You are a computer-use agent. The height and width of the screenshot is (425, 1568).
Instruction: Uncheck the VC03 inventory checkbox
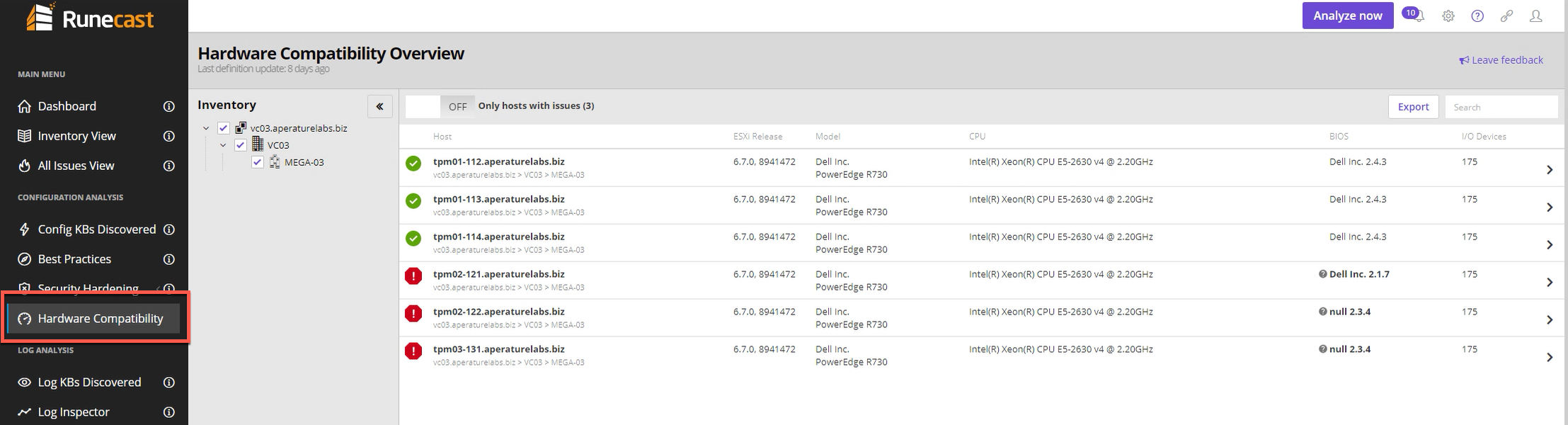(240, 145)
